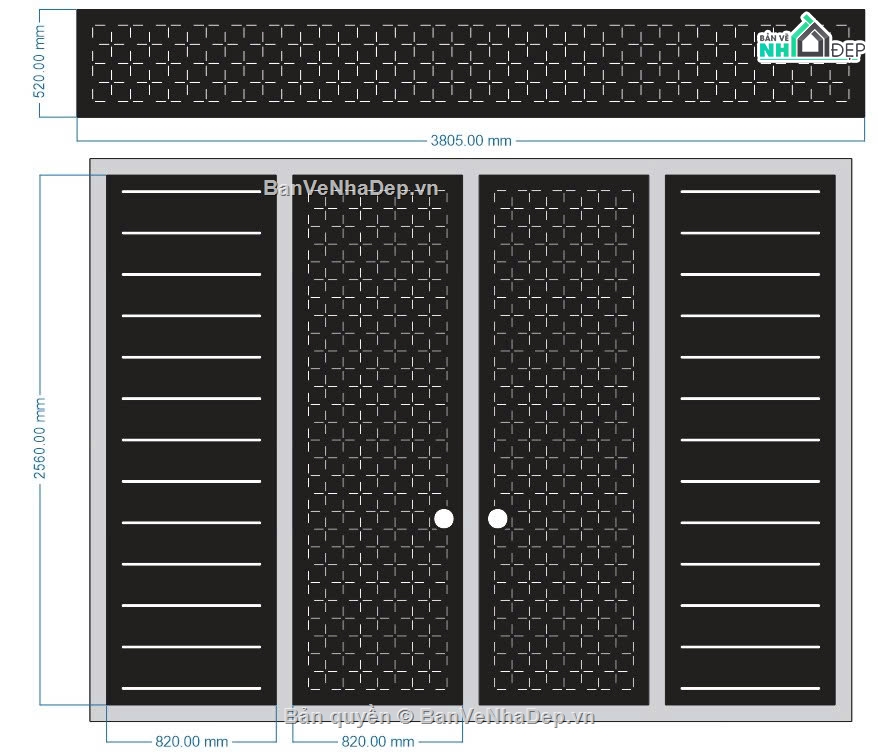Screen dimensions: 878x754
Task: Click the gray frame top rail
Action: [x=471, y=167]
